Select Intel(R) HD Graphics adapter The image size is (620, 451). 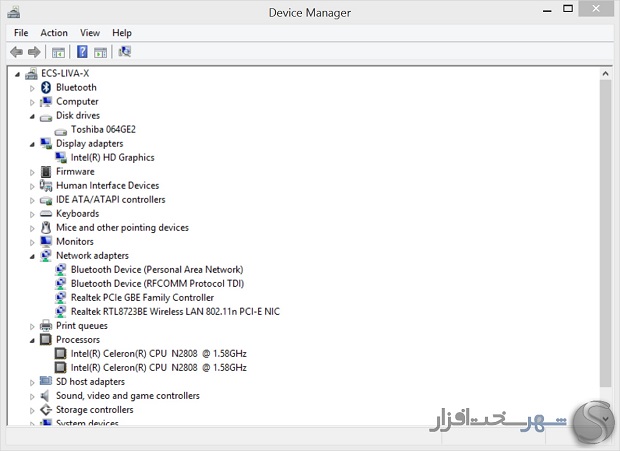113,157
